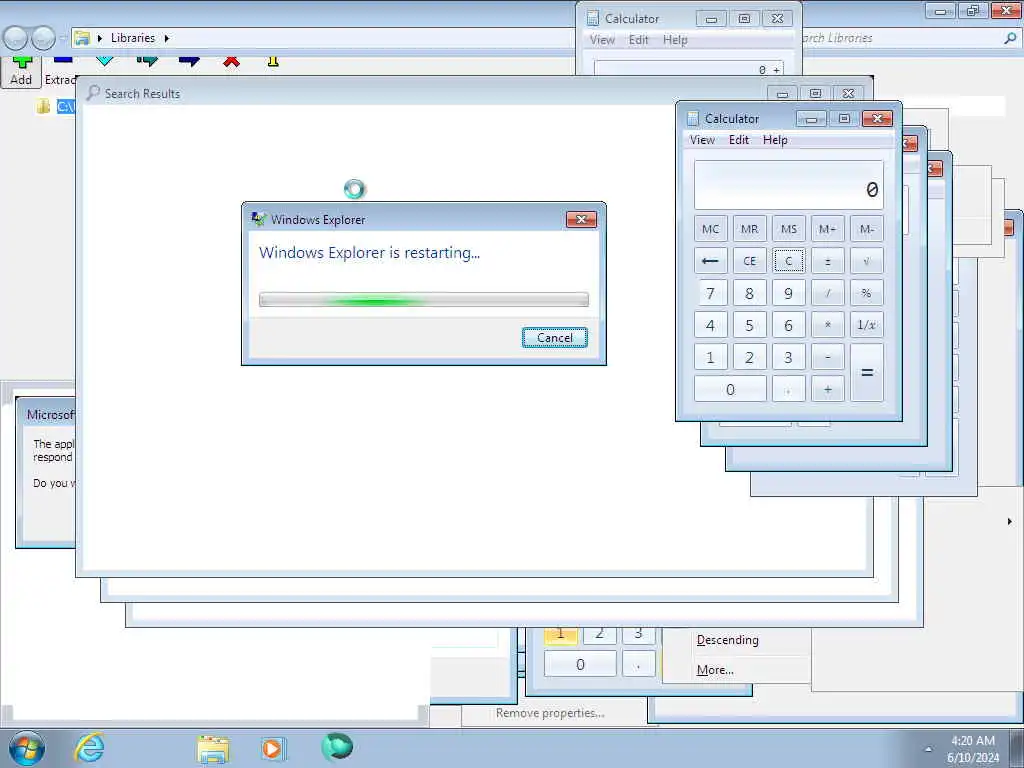1024x768 pixels.
Task: Click the backspace arrow on front Calculator
Action: tap(711, 261)
